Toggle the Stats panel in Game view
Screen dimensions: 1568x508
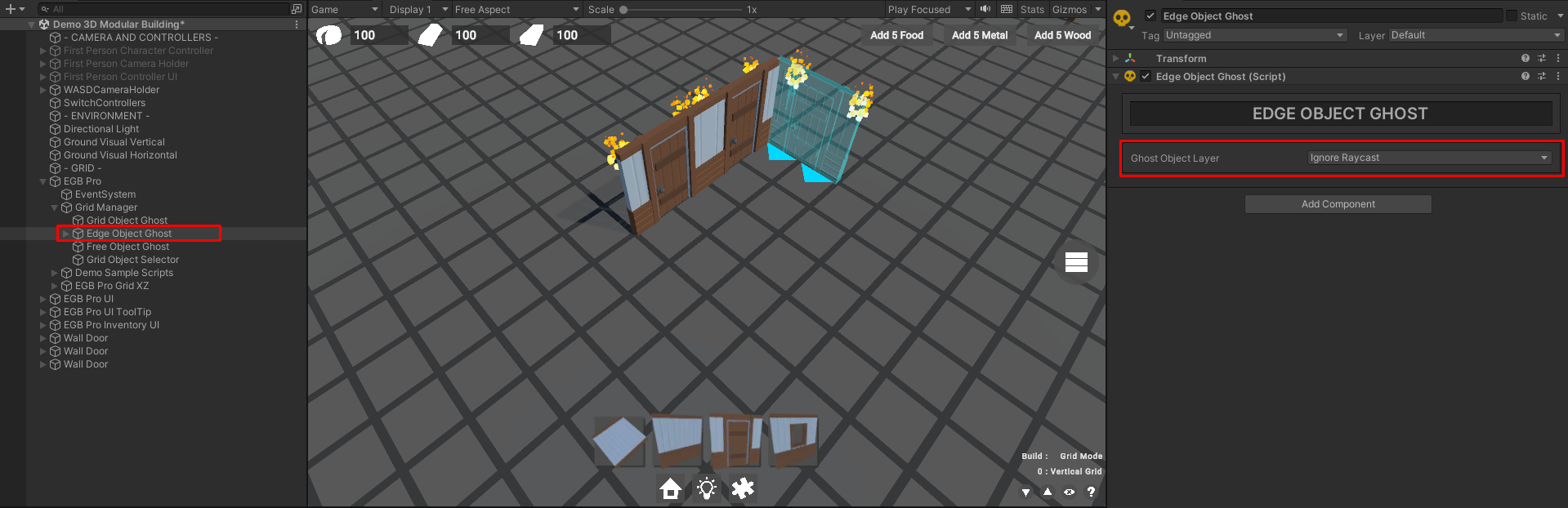point(1032,10)
